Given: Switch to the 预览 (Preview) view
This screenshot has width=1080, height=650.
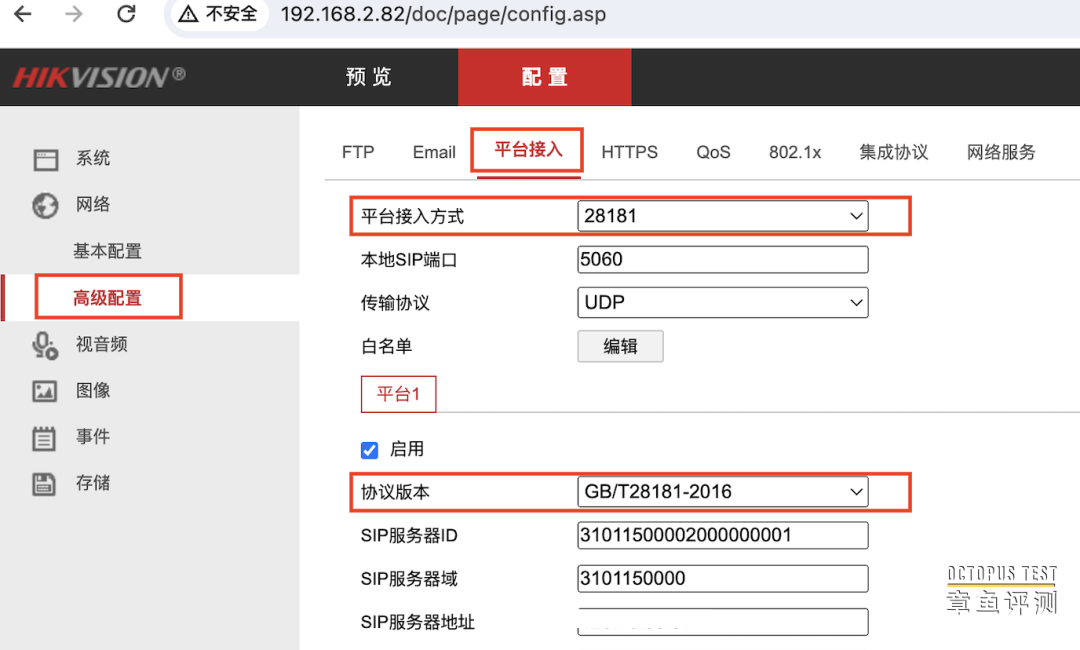Looking at the screenshot, I should coord(367,77).
